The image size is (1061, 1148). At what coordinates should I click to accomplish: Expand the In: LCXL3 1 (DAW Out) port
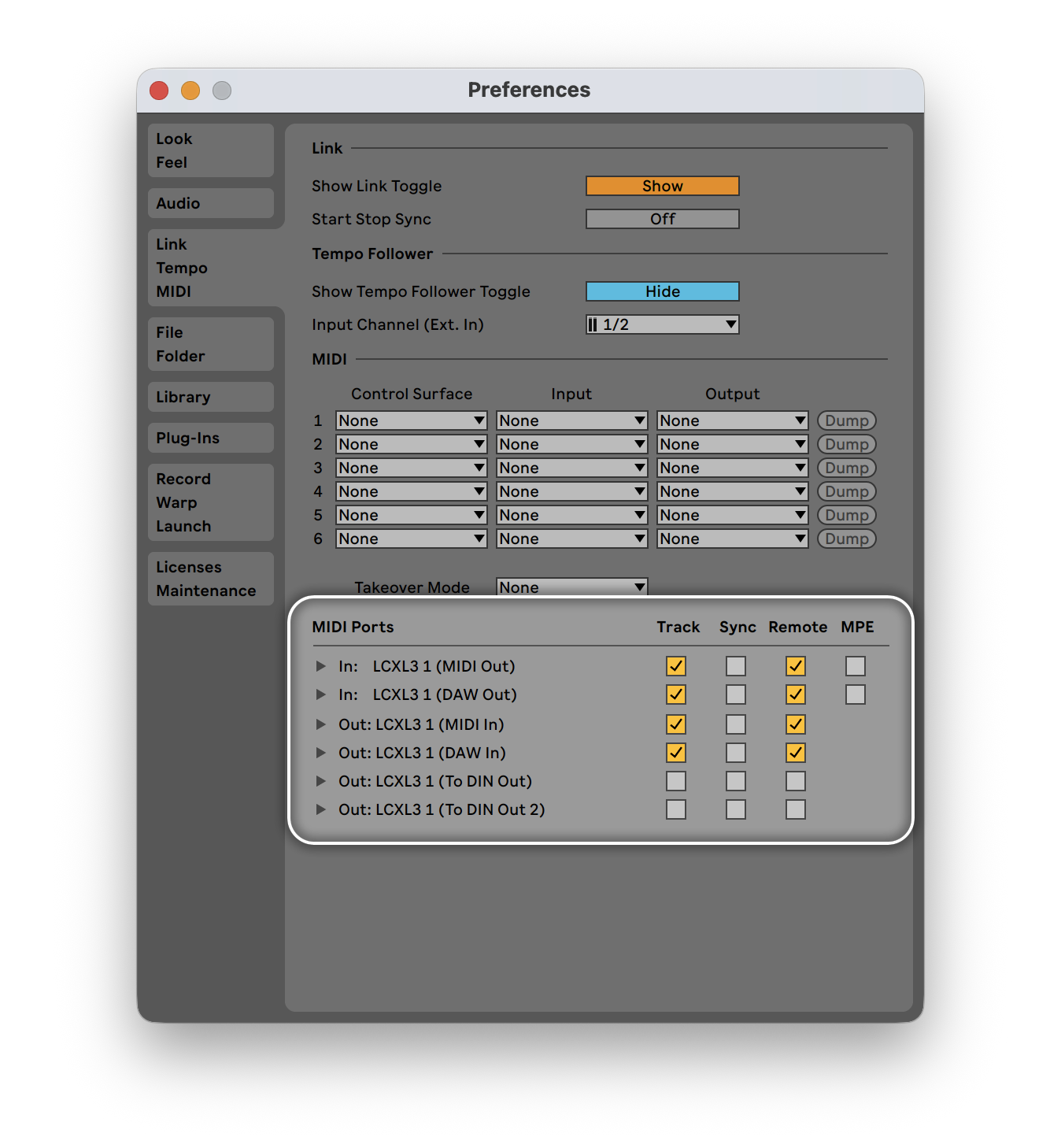coord(320,694)
